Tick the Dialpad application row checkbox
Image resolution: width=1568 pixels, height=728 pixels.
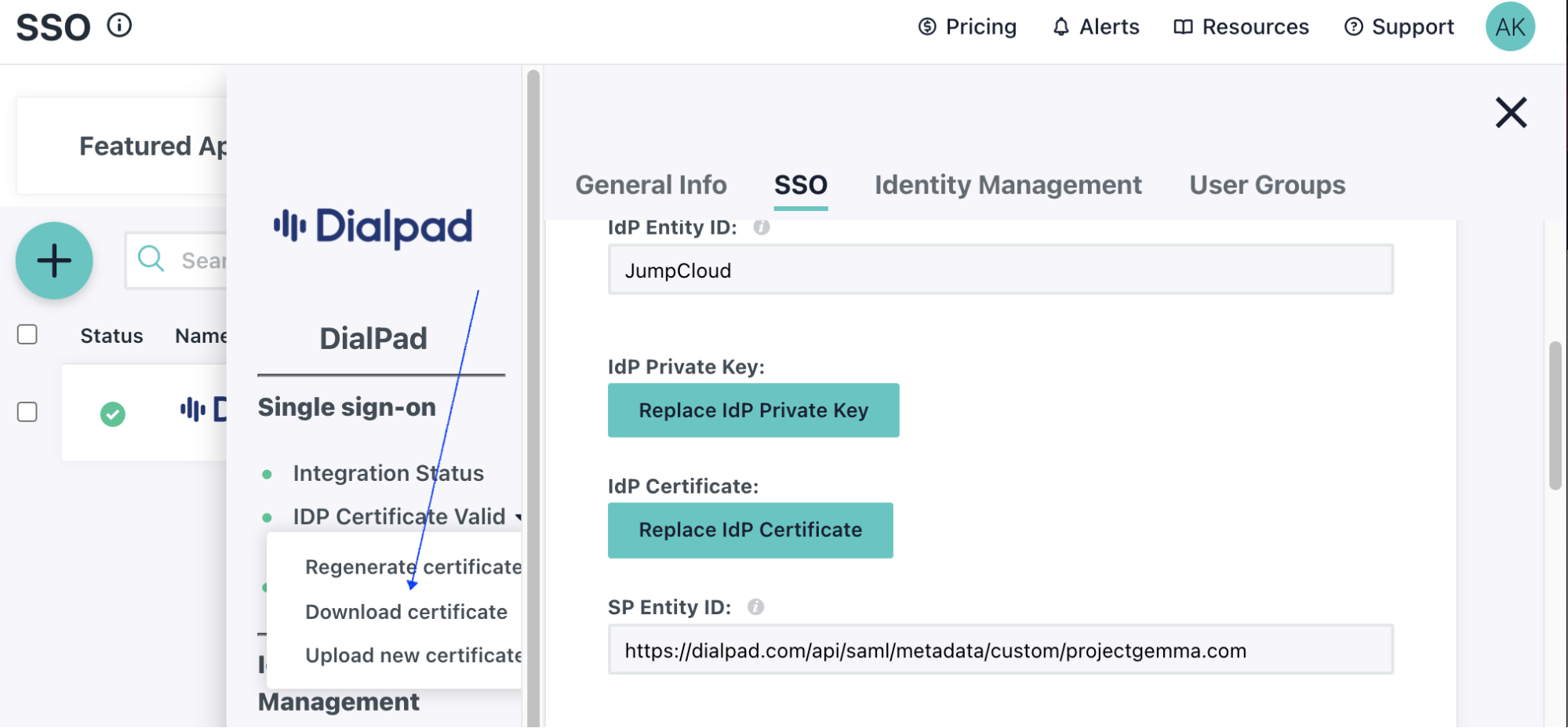coord(27,412)
